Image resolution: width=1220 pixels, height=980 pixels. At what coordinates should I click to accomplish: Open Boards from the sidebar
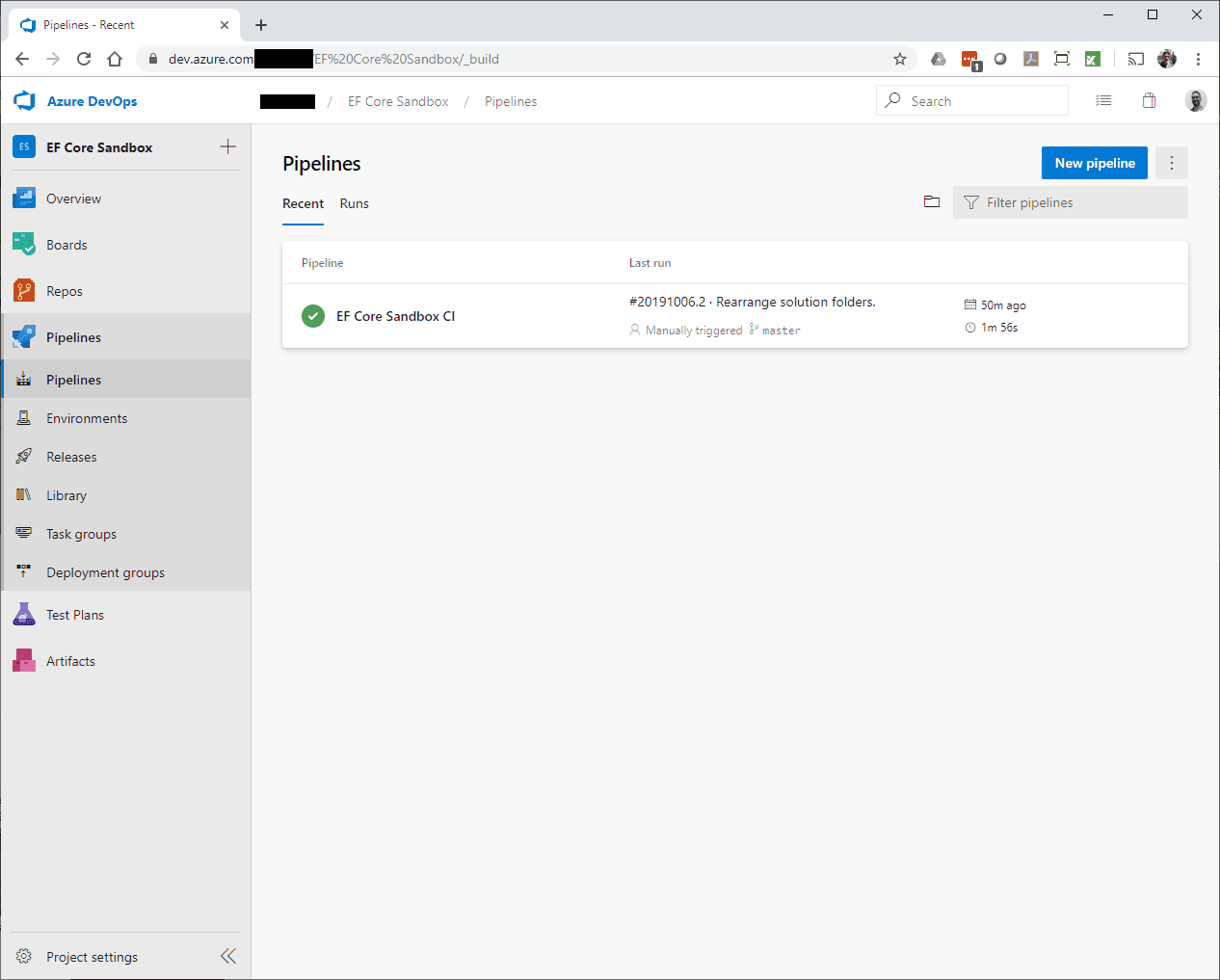(66, 245)
